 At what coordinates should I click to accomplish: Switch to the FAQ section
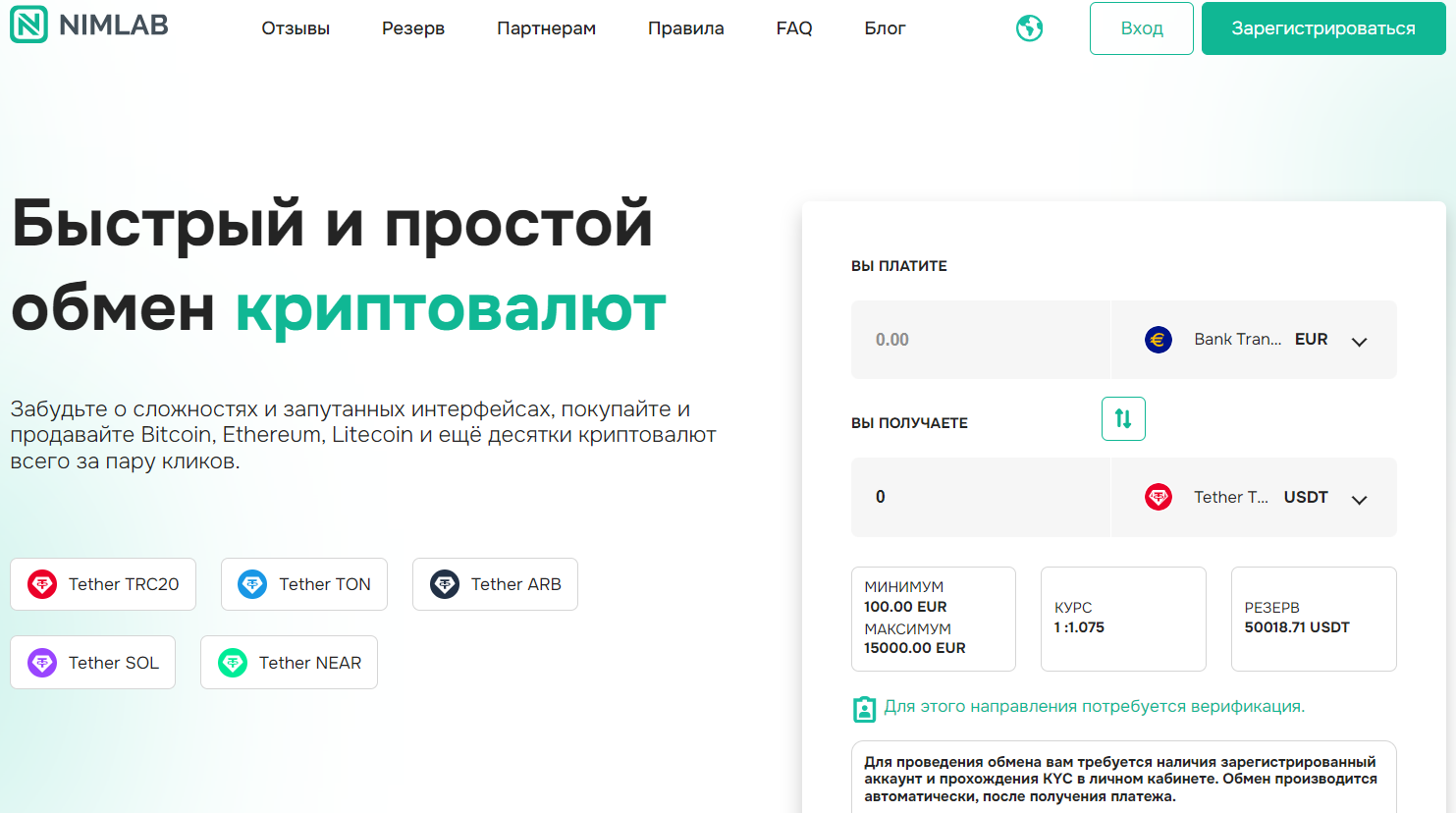[x=793, y=27]
